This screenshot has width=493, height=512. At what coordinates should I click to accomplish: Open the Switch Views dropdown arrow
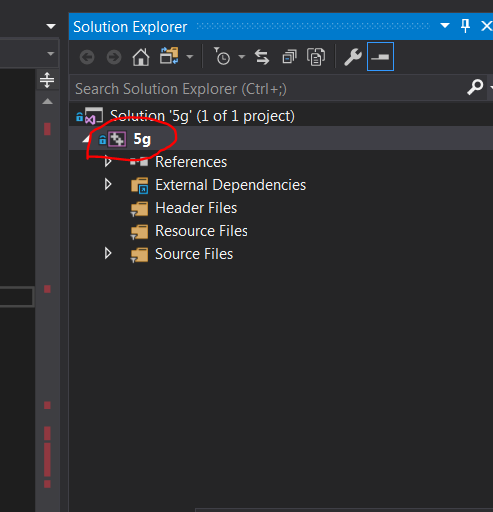pos(190,57)
